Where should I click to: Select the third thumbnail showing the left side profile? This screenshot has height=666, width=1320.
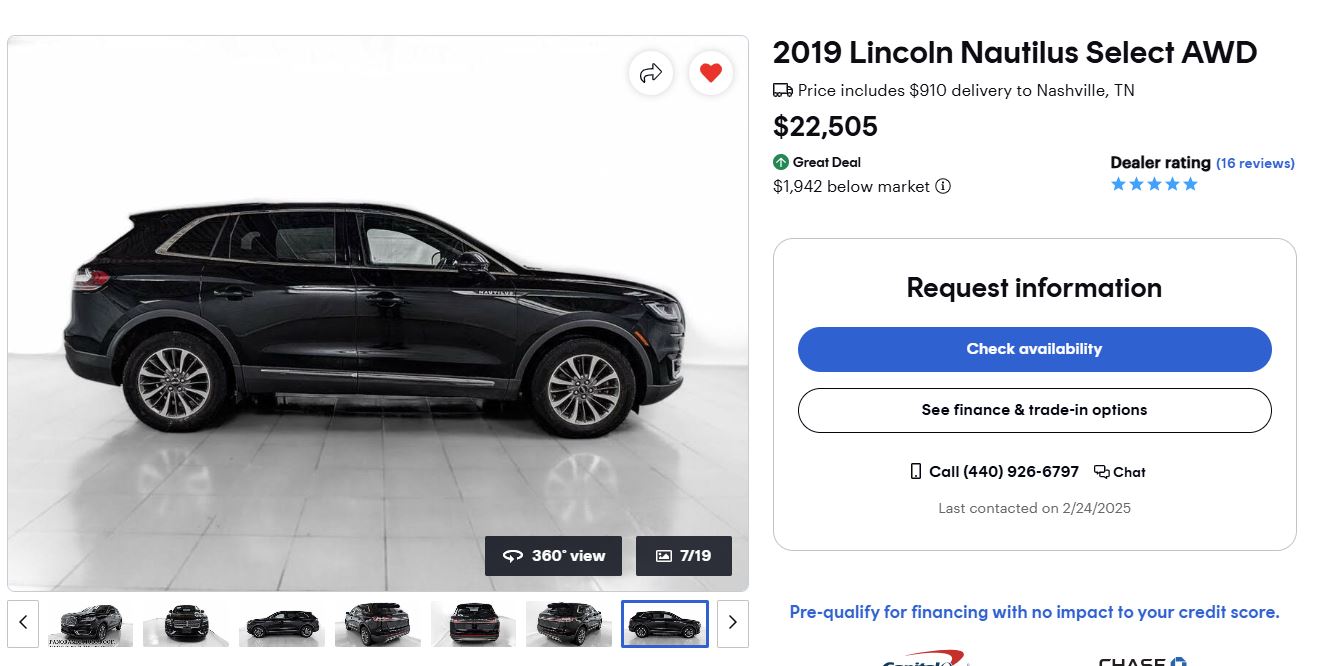pos(281,624)
